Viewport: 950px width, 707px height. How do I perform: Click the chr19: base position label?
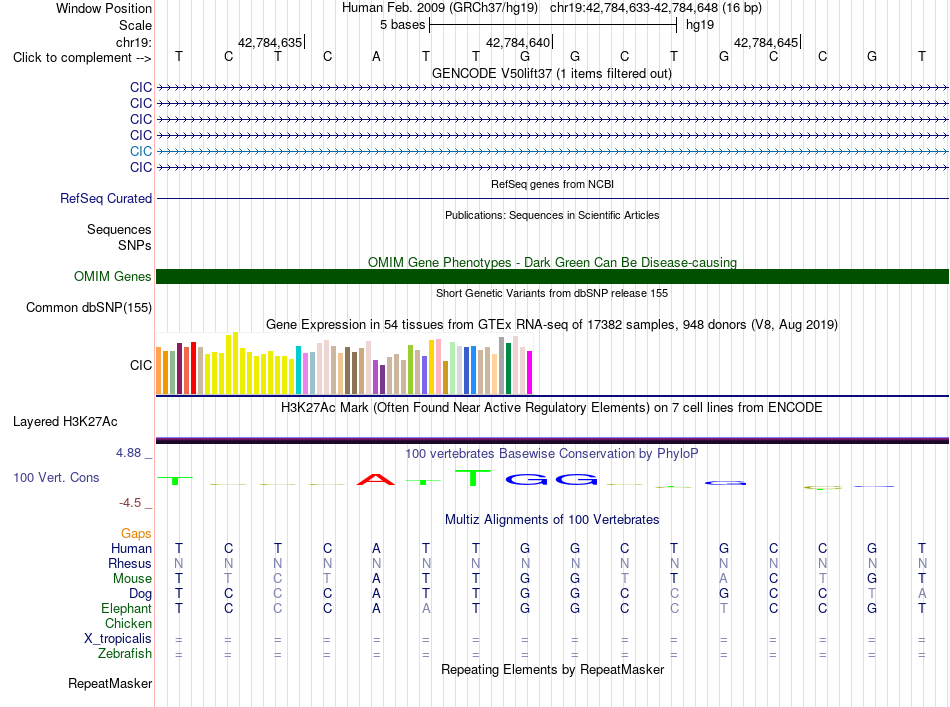[x=134, y=42]
